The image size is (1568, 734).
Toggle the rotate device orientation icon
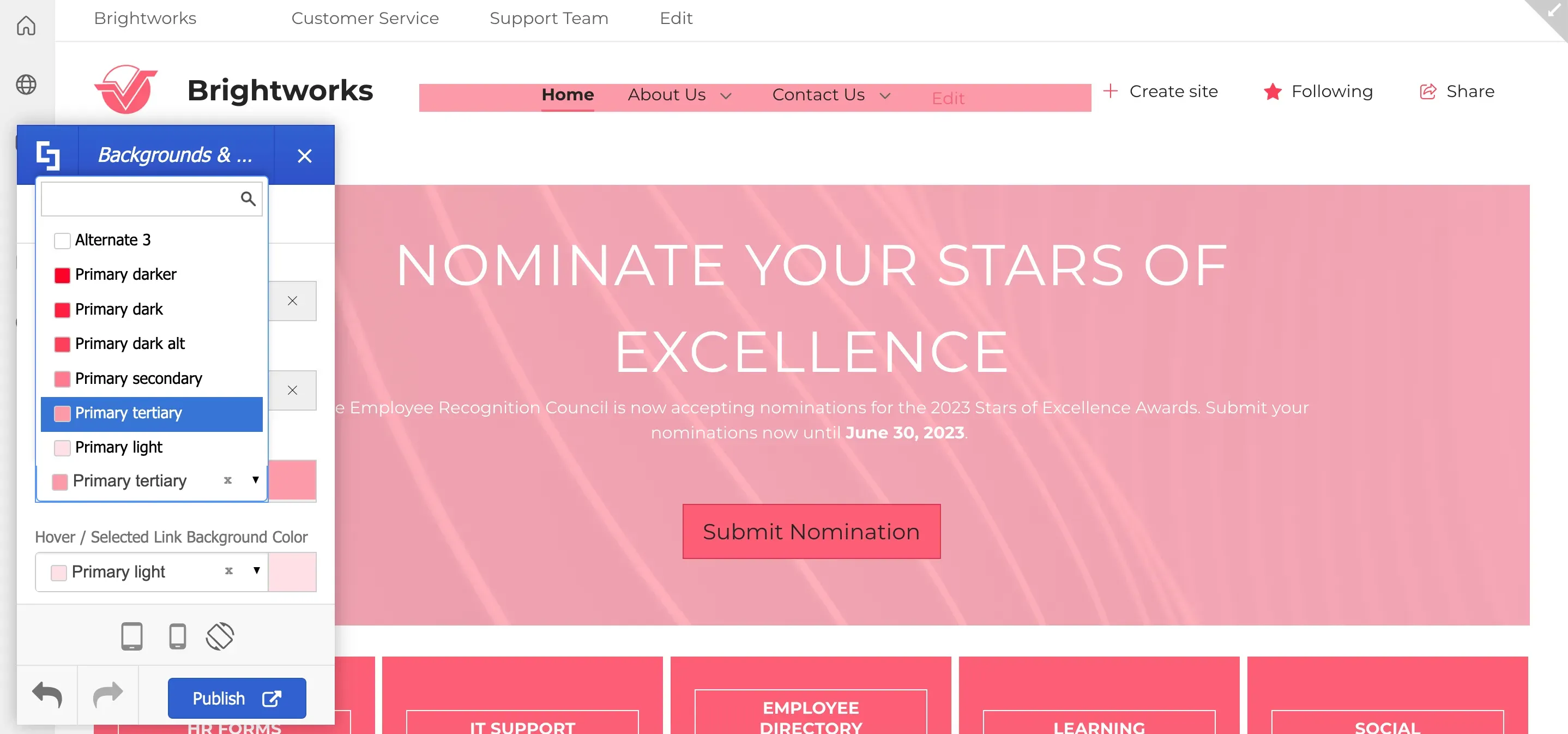point(220,636)
